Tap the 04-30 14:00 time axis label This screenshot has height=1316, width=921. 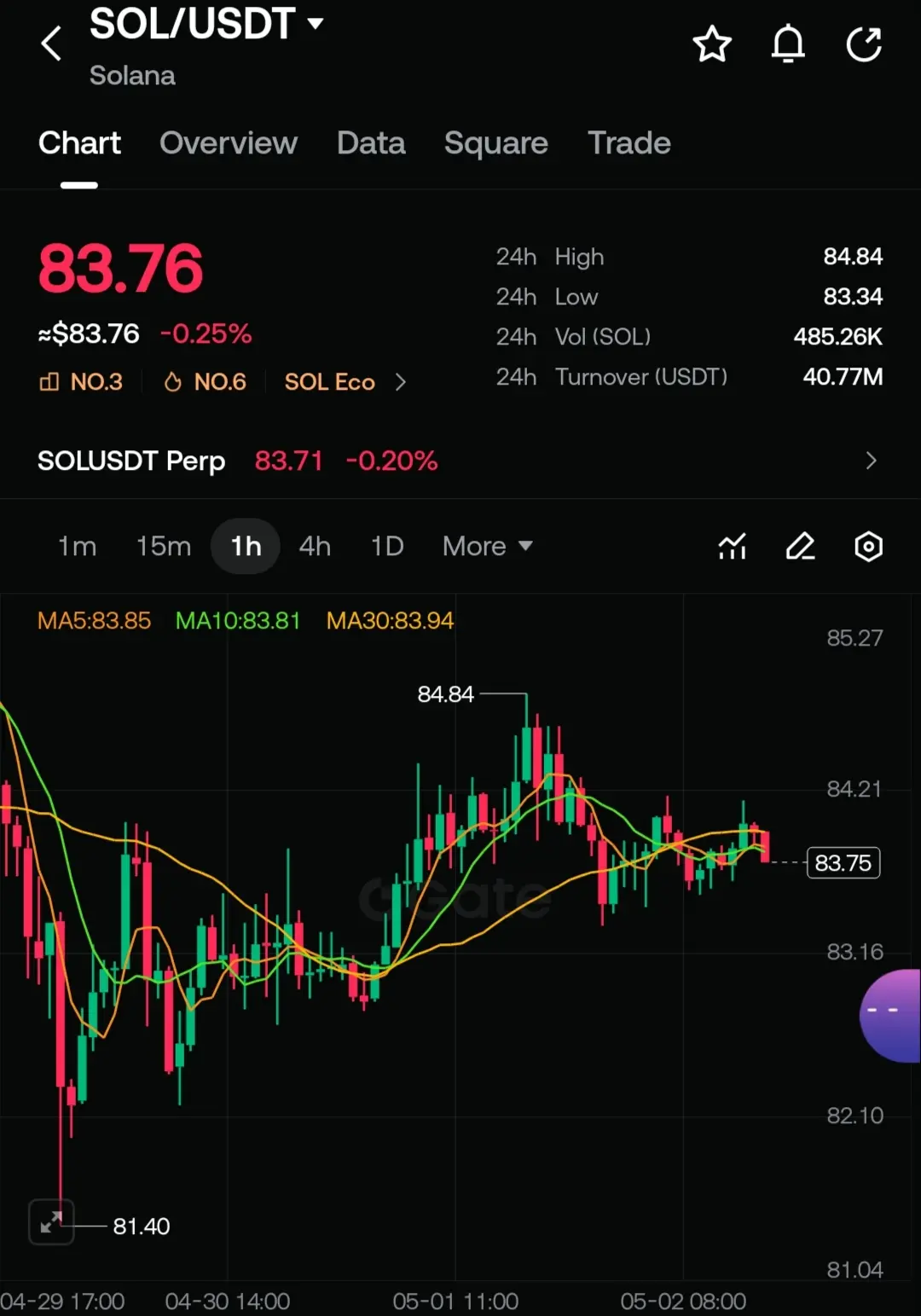click(228, 1301)
